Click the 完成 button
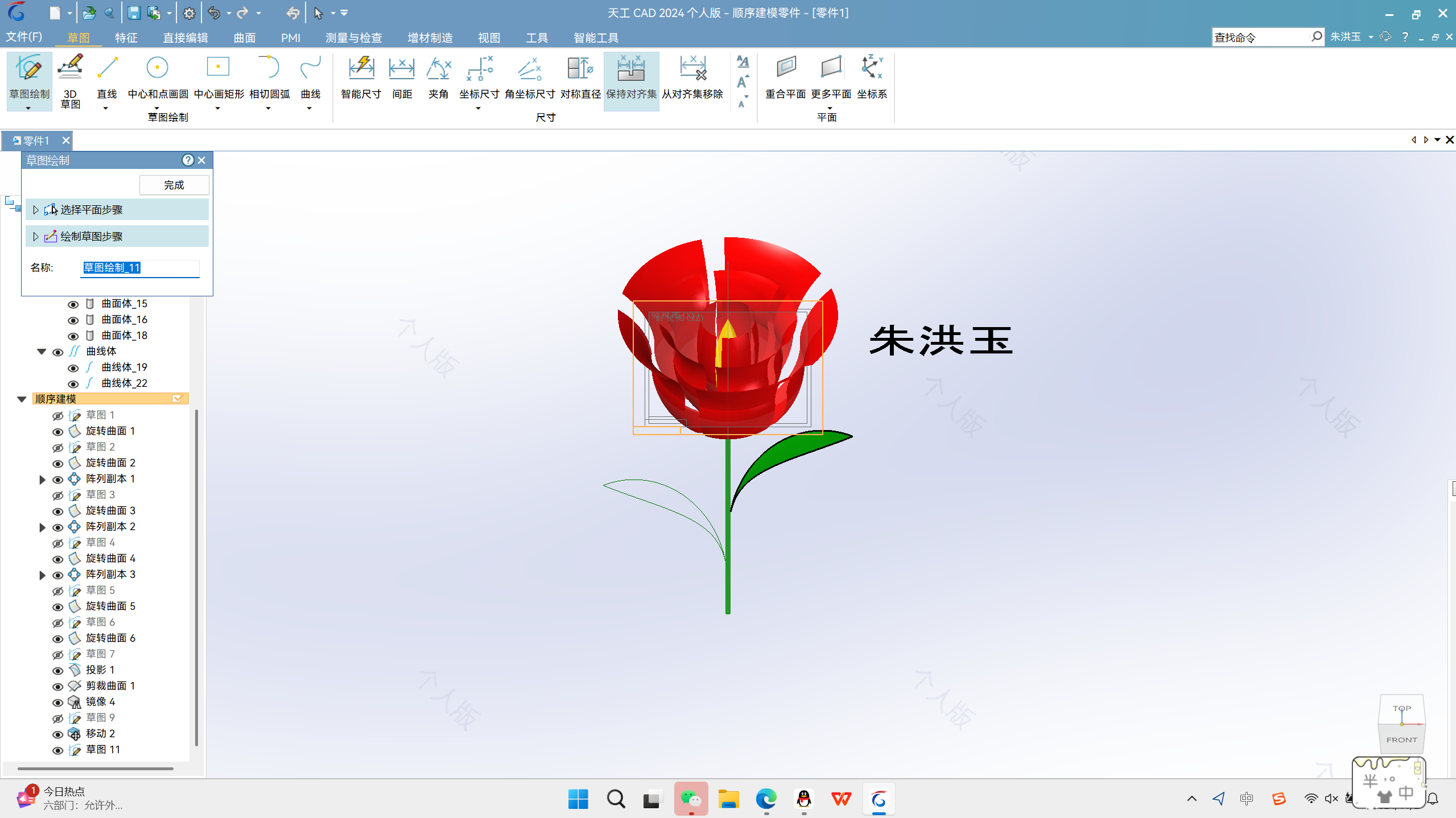The height and width of the screenshot is (818, 1456). click(174, 185)
